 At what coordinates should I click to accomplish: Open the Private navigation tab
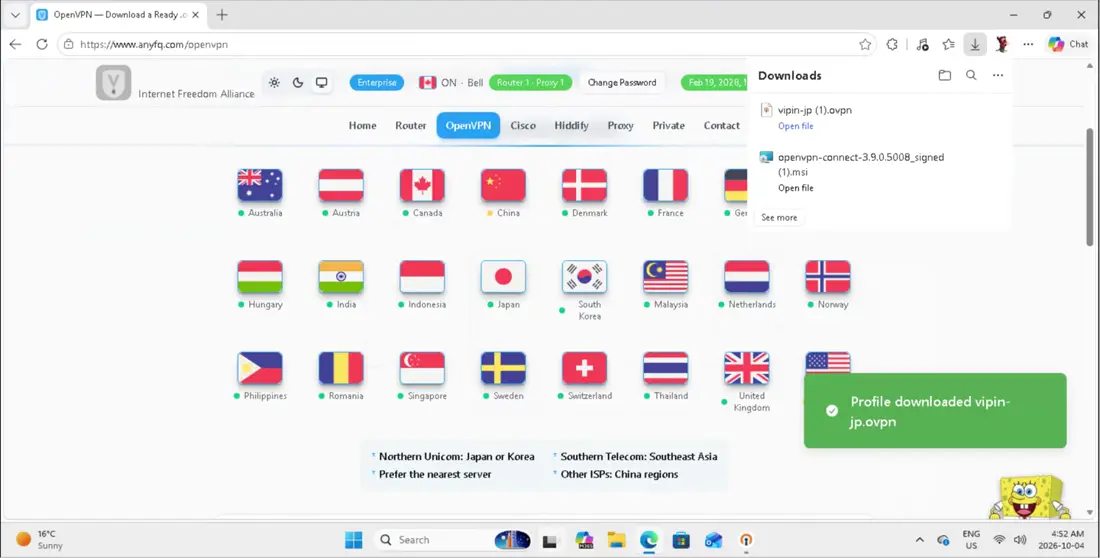669,126
